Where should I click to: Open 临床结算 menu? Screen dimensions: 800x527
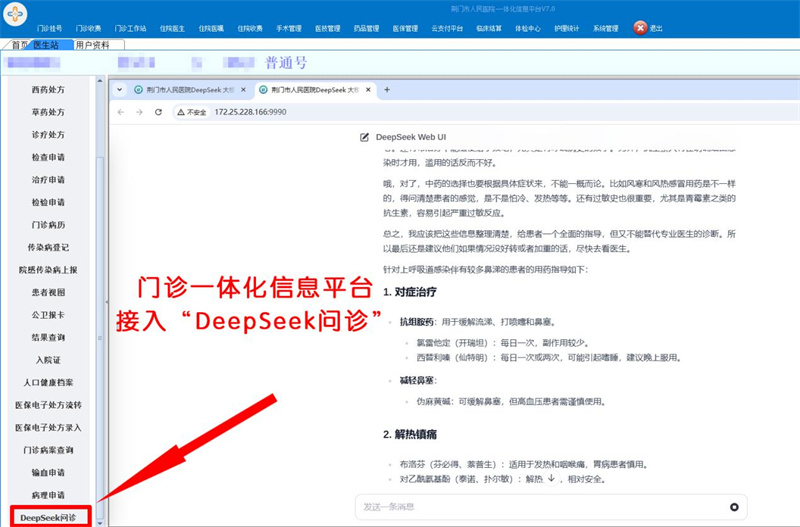tap(489, 29)
